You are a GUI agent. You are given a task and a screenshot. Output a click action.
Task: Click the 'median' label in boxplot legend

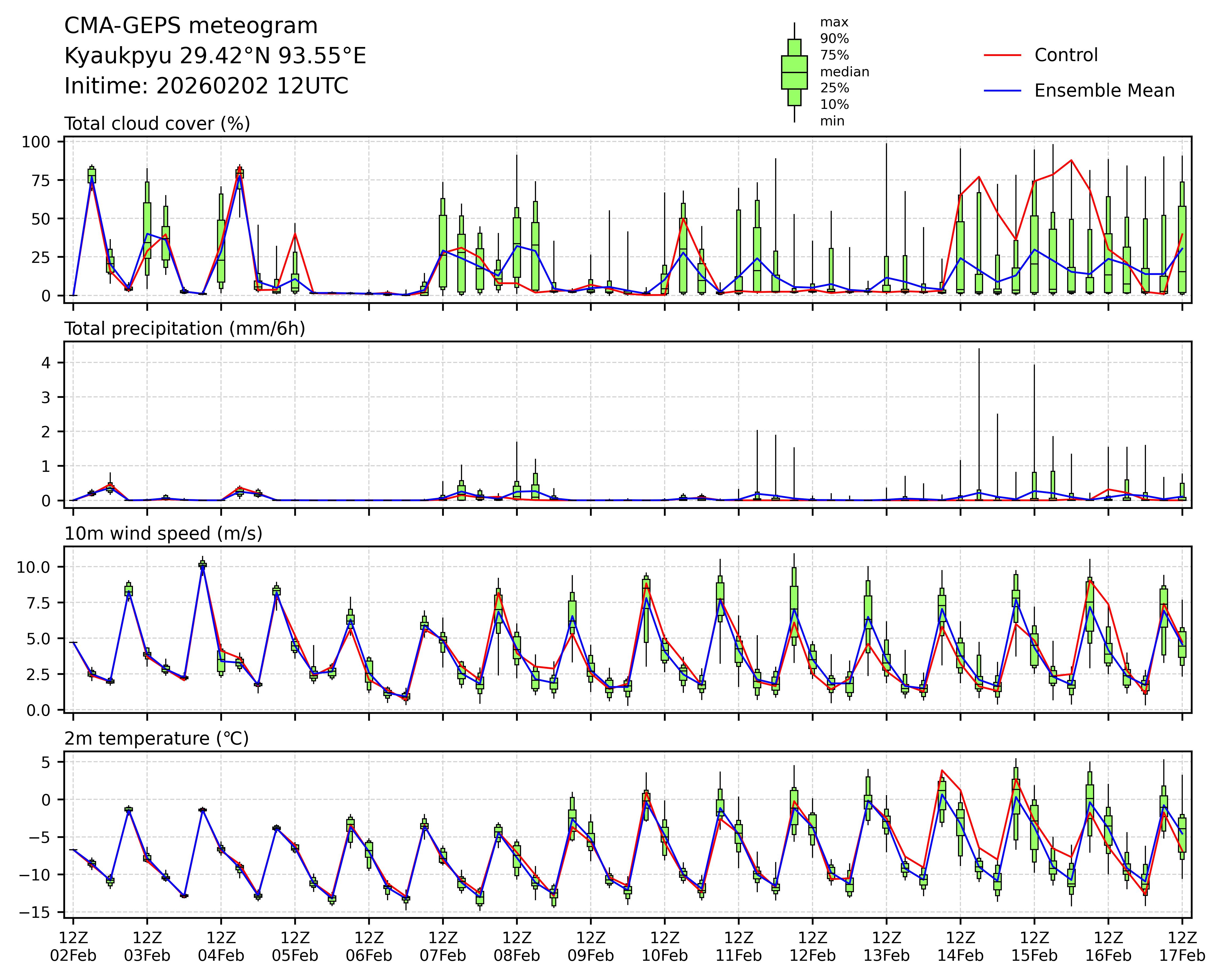coord(845,72)
